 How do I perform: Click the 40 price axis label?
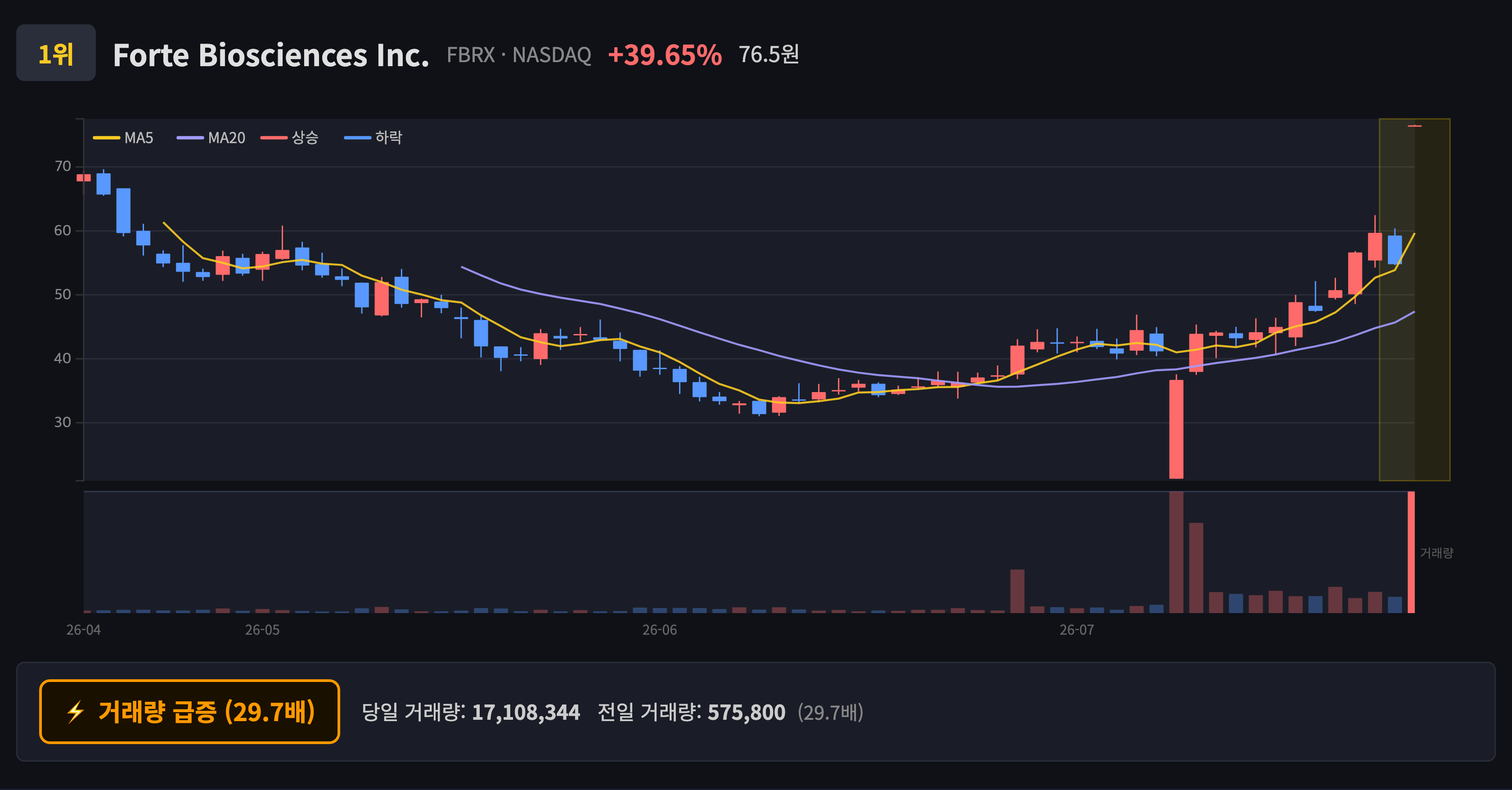(x=63, y=358)
